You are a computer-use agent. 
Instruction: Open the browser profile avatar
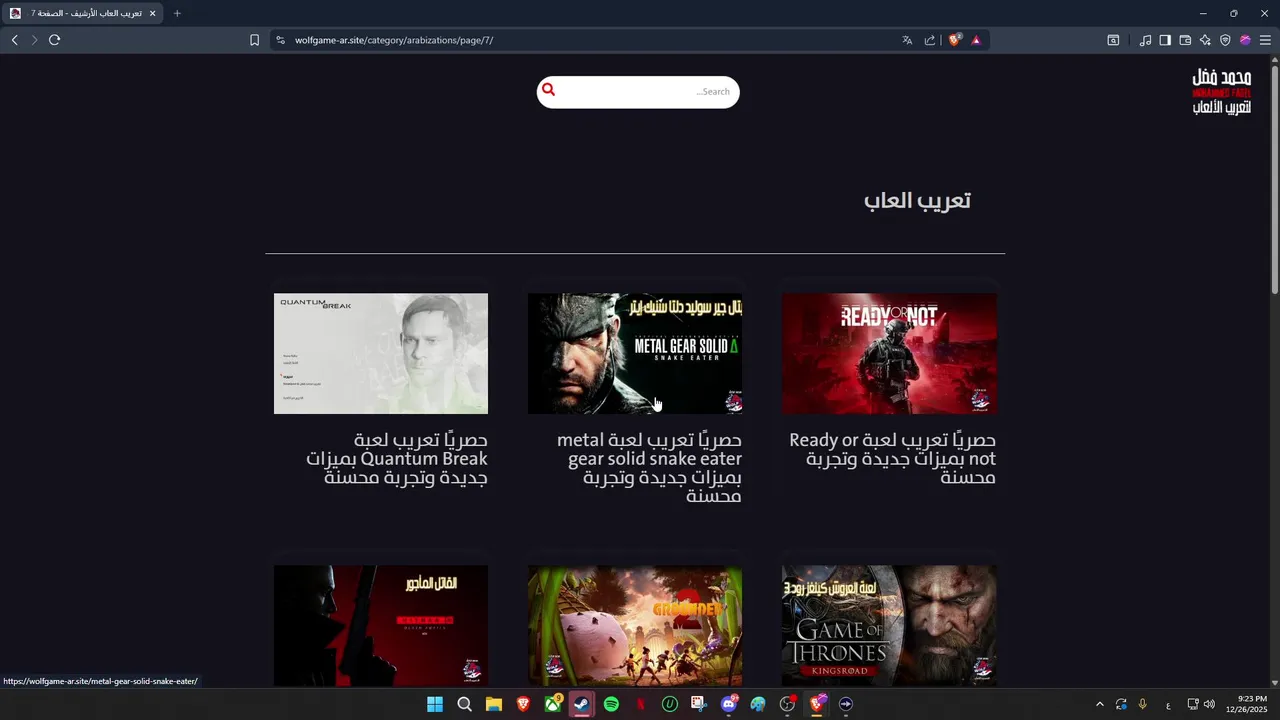click(x=1245, y=40)
